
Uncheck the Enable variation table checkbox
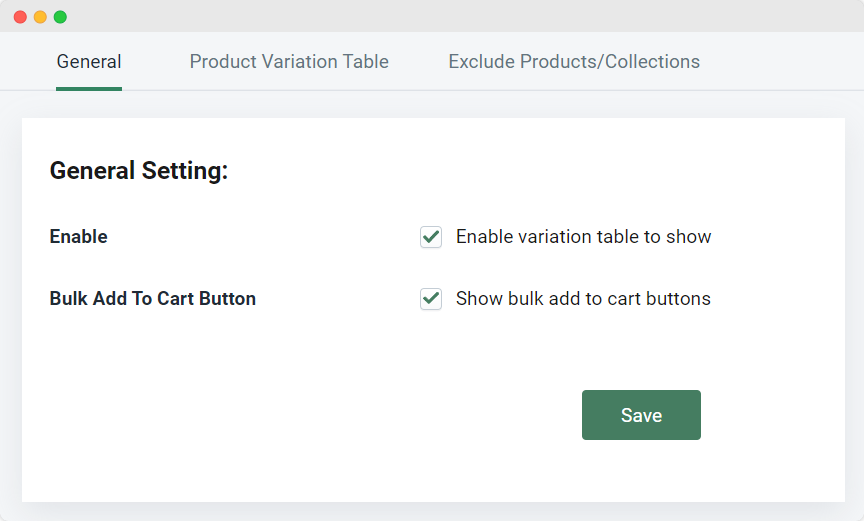(431, 237)
